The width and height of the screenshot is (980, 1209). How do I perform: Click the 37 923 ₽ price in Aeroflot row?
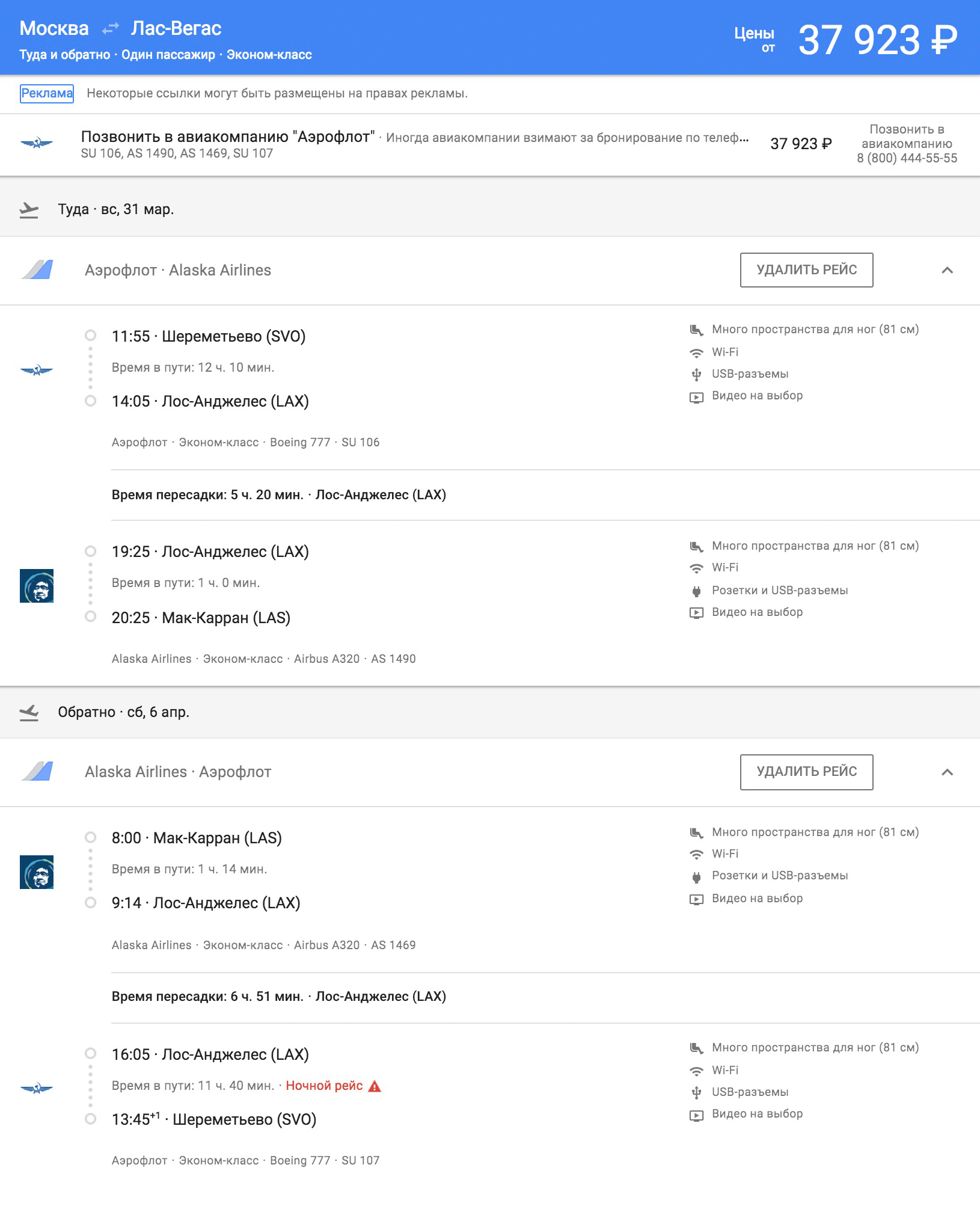801,144
